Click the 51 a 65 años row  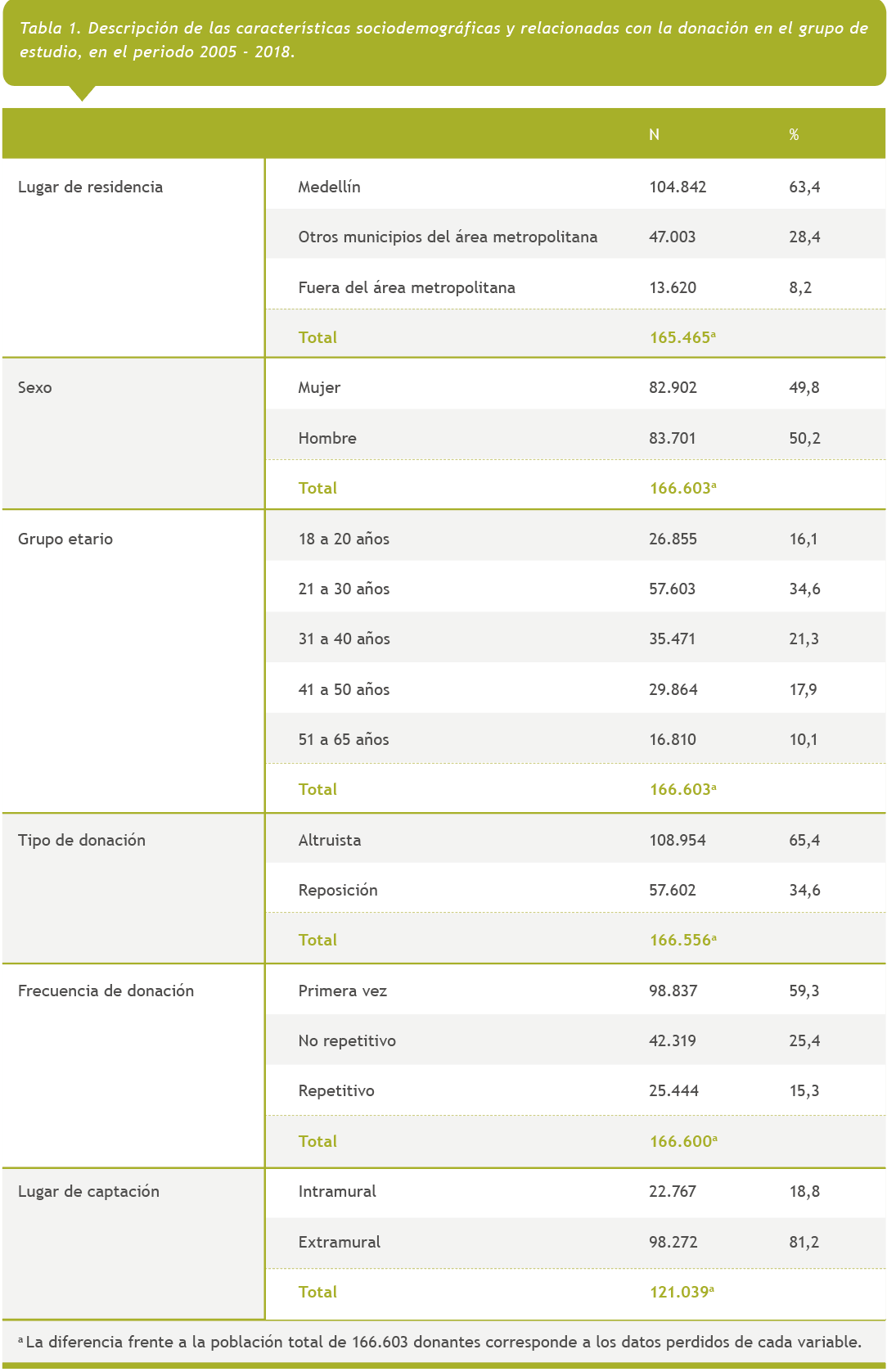(344, 739)
